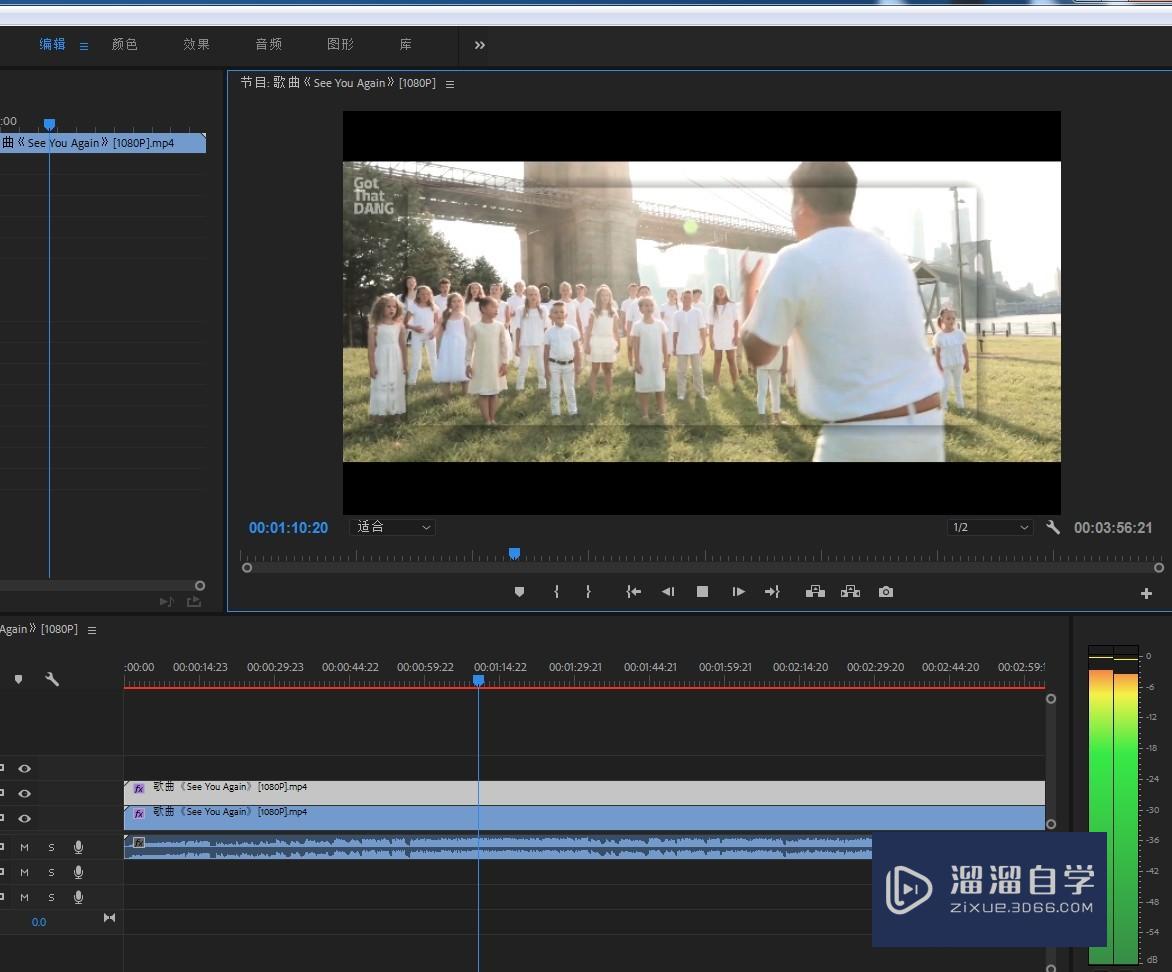Image resolution: width=1172 pixels, height=972 pixels.
Task: Click the 节目 Program monitor panel title
Action: (x=338, y=83)
